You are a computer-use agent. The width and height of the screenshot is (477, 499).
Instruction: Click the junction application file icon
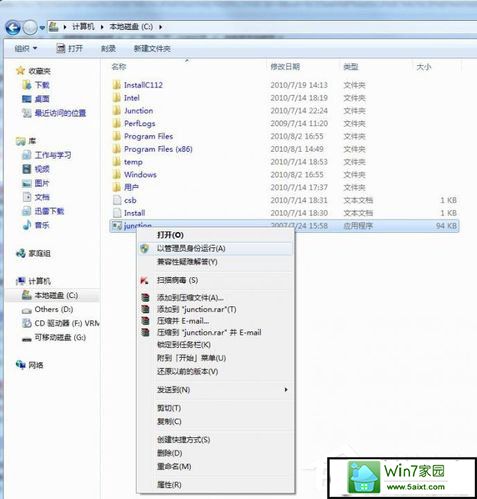(x=117, y=226)
